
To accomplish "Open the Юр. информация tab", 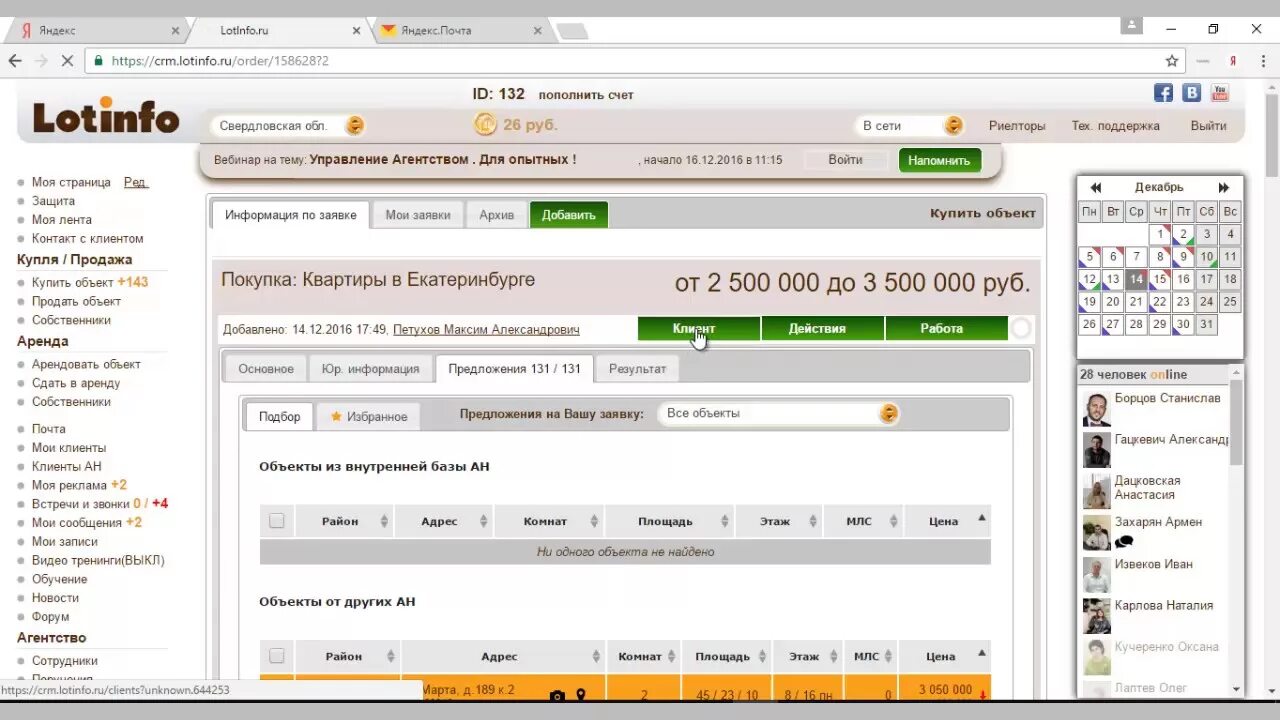I will point(370,368).
